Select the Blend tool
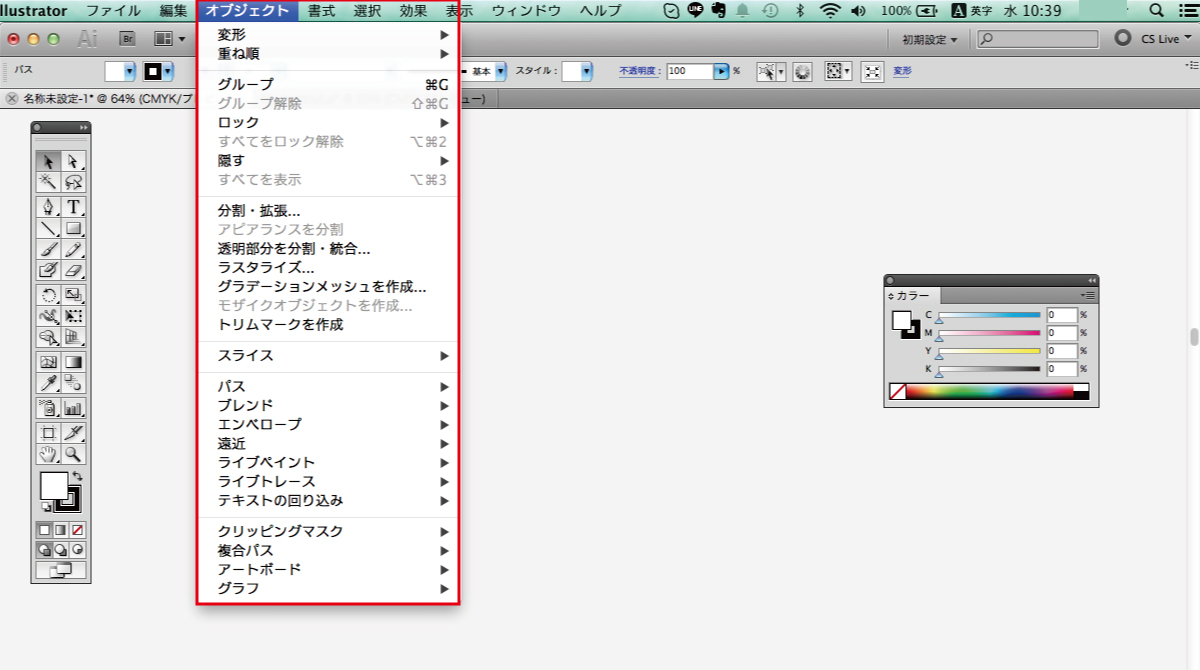Viewport: 1200px width, 670px height. (x=73, y=383)
